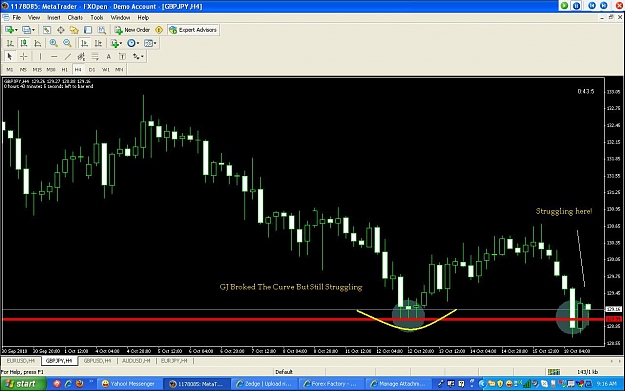Pick the horizontal line drawing tool
The width and height of the screenshot is (625, 391).
(x=54, y=57)
